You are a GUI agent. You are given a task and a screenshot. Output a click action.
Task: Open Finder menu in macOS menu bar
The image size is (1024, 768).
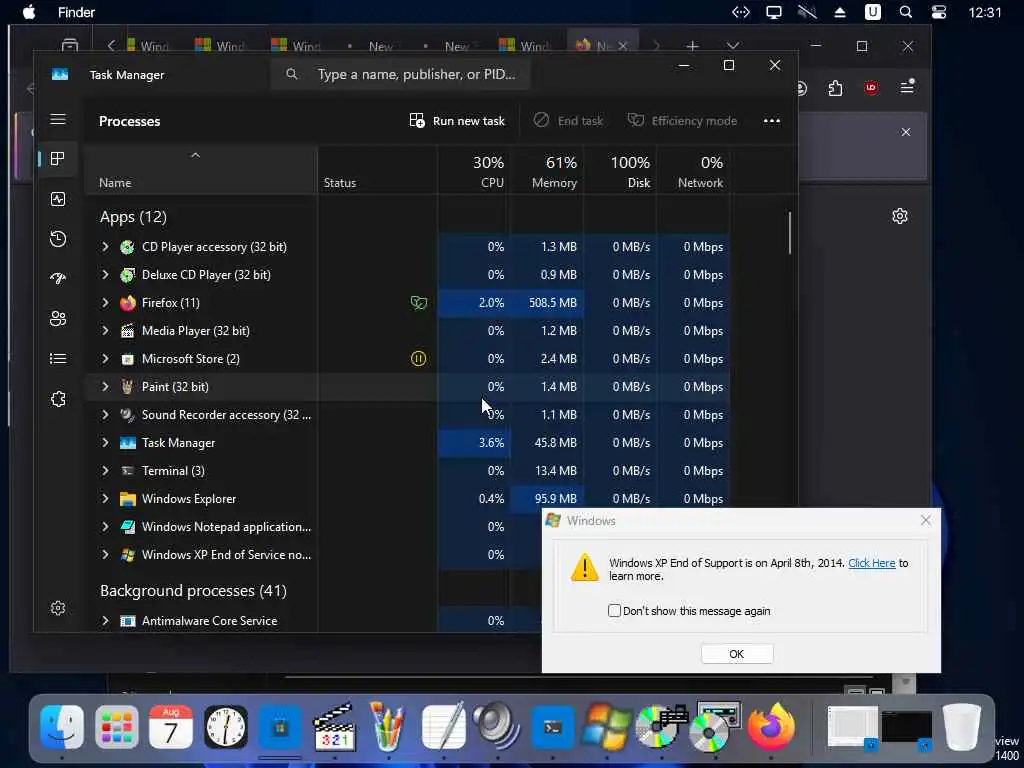pos(76,12)
